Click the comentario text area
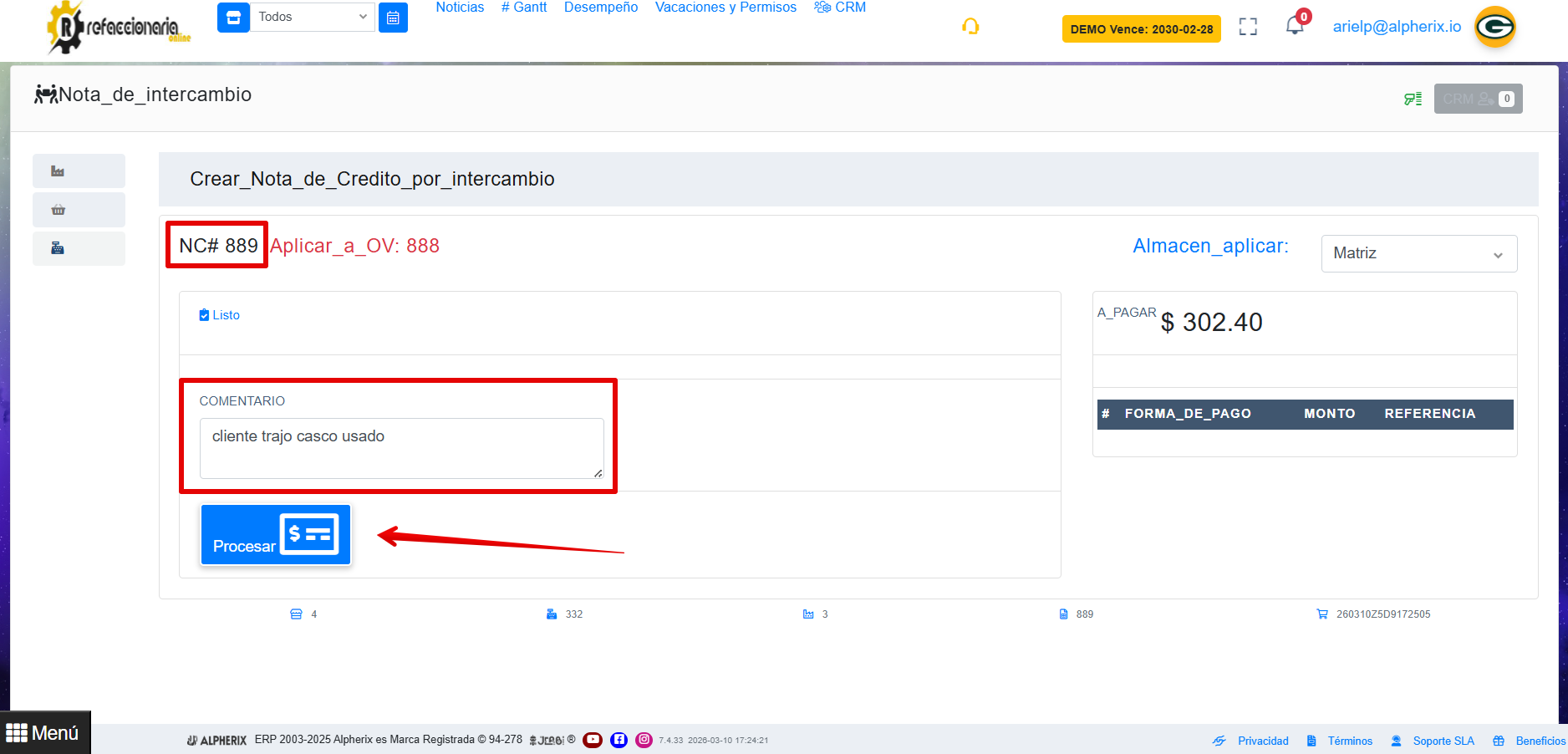 coord(401,448)
